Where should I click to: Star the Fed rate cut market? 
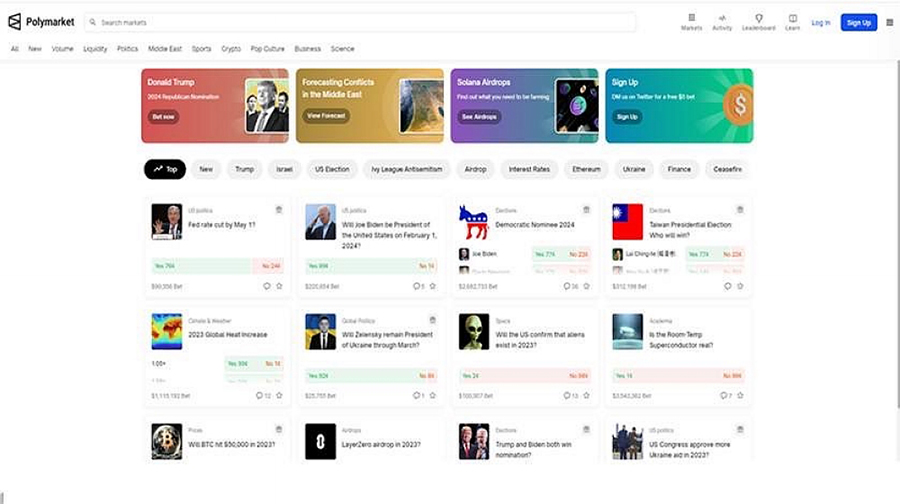tap(279, 286)
